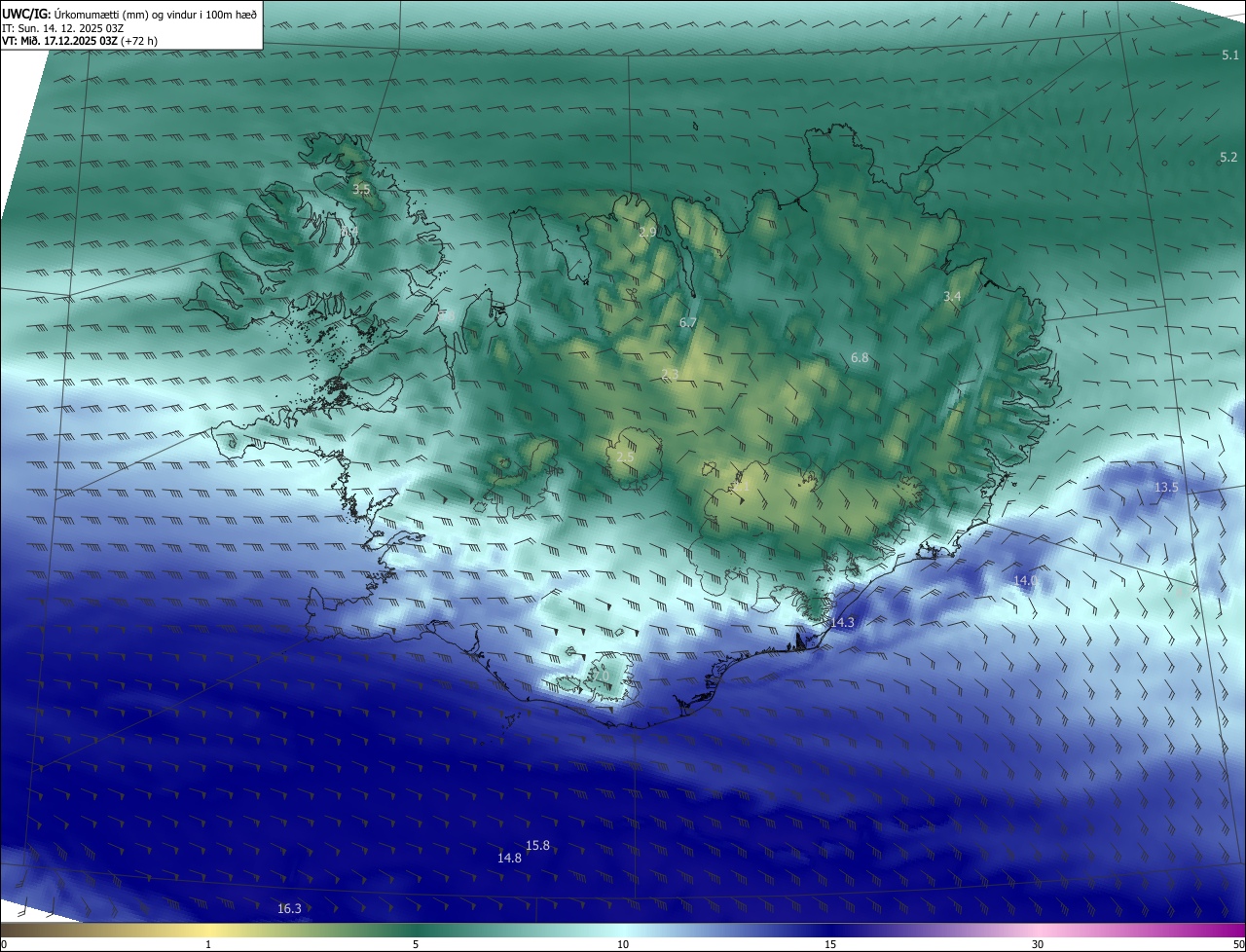Click the 30 label on the color scale
Image resolution: width=1246 pixels, height=952 pixels.
tap(1038, 944)
